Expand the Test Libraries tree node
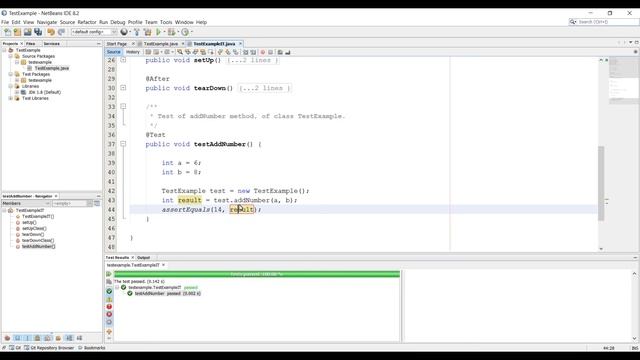 click(x=11, y=98)
